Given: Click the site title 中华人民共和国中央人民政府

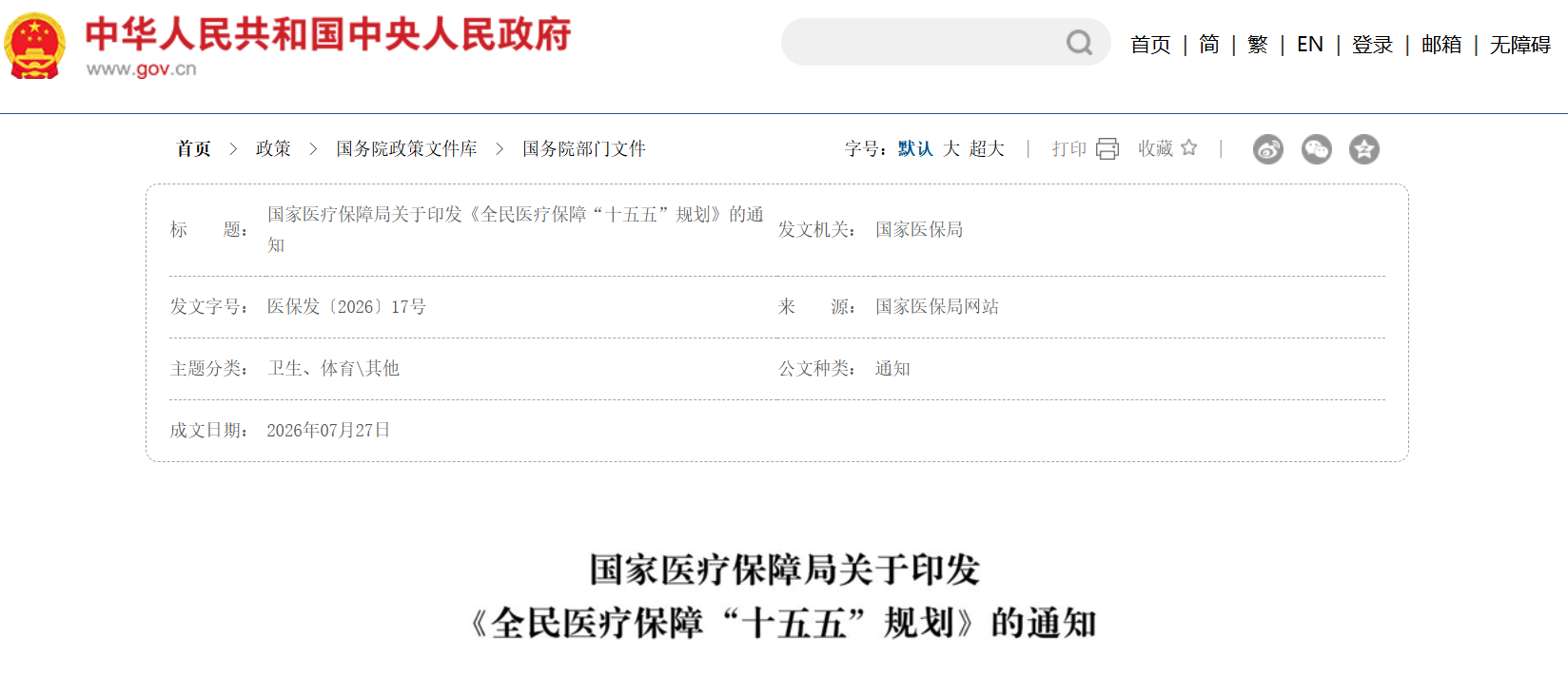Looking at the screenshot, I should tap(328, 33).
